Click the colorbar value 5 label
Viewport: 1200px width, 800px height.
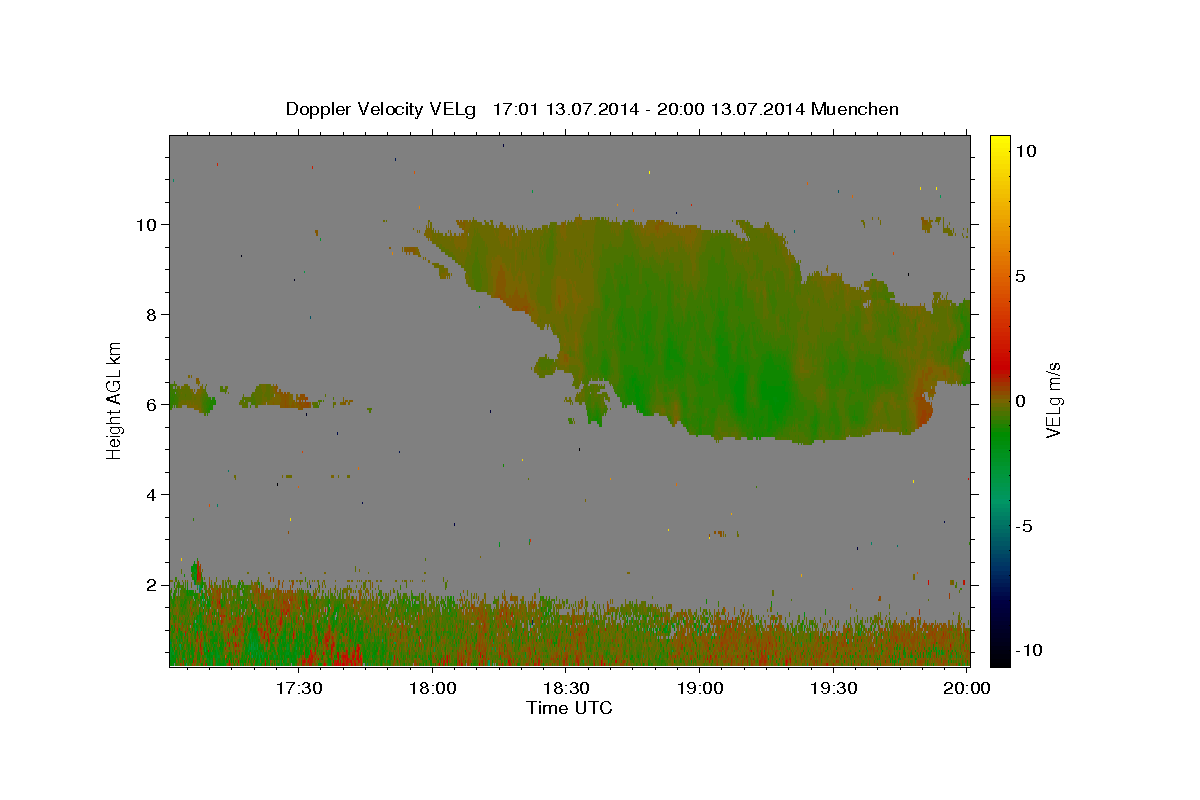[1020, 276]
